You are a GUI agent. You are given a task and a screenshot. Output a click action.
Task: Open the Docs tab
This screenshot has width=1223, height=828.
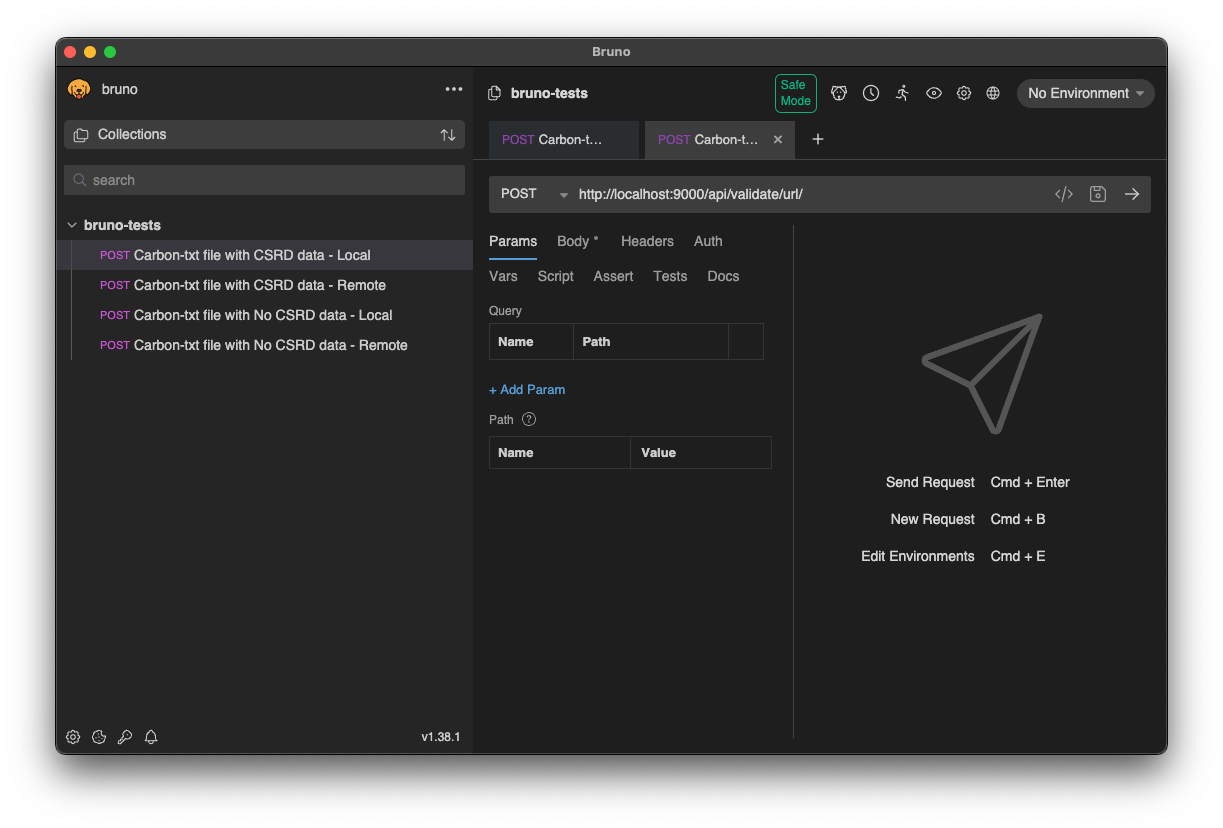click(x=723, y=276)
